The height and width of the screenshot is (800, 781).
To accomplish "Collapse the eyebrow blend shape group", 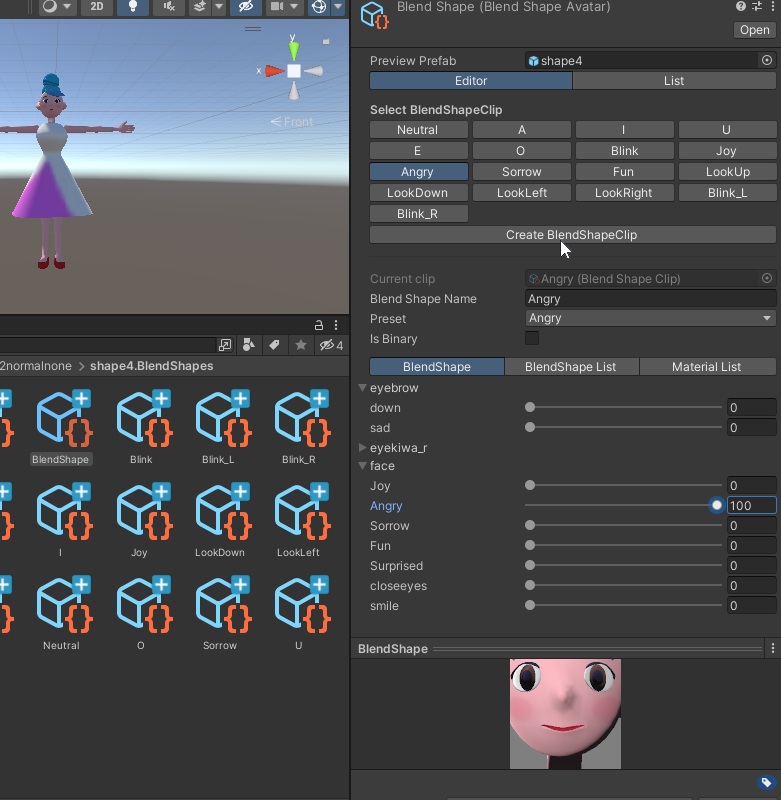I will [362, 388].
